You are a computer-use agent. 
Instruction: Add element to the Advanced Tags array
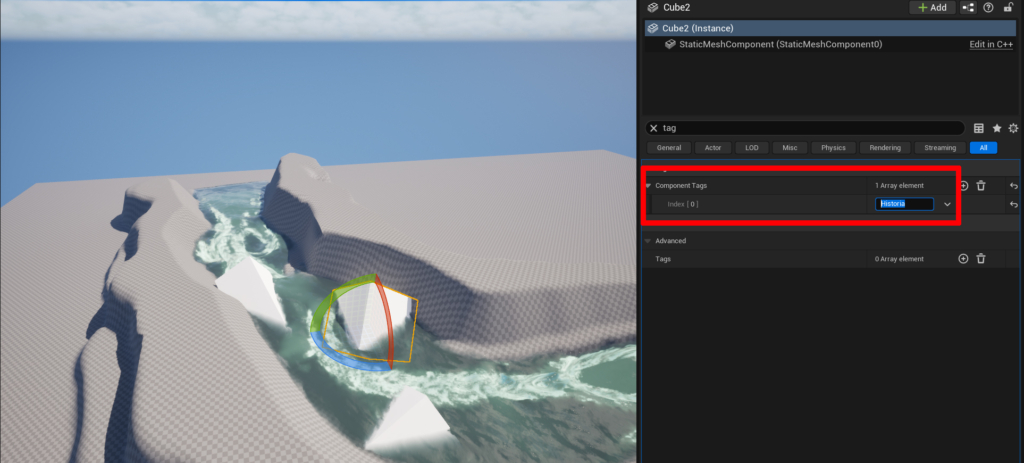point(964,259)
